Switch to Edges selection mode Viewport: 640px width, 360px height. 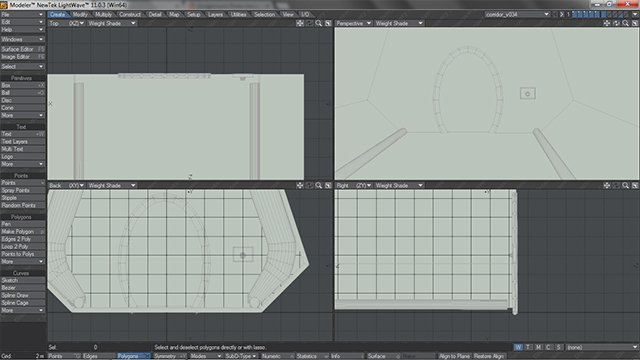tap(99, 356)
